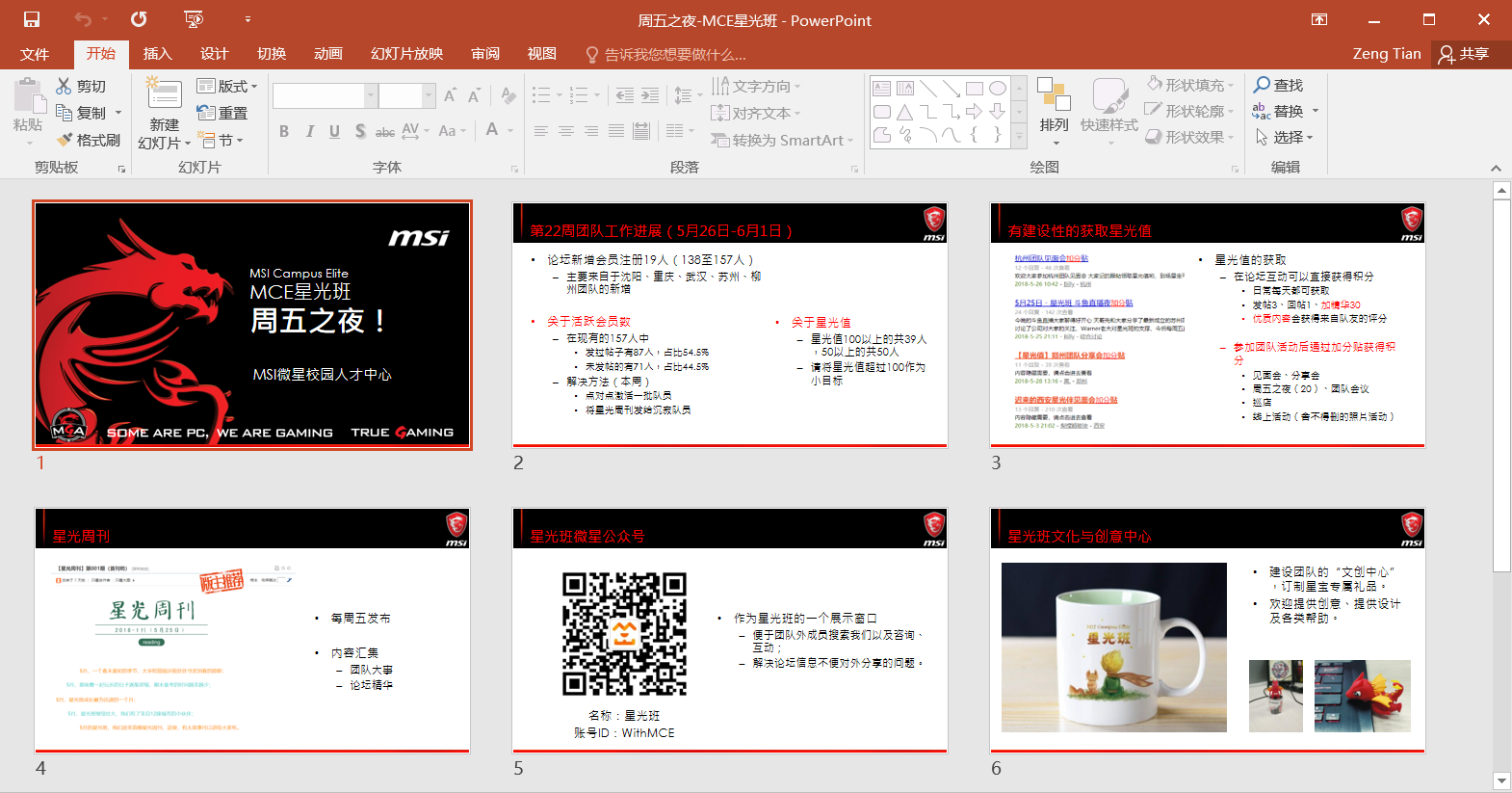The height and width of the screenshot is (793, 1512).
Task: Click 新建幻灯片 new slide icon
Action: click(x=164, y=94)
